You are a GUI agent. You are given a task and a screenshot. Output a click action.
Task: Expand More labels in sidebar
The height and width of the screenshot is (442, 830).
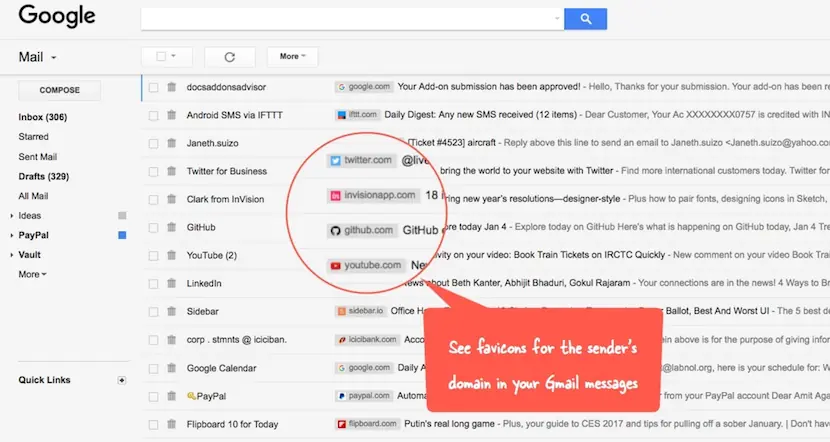click(33, 274)
